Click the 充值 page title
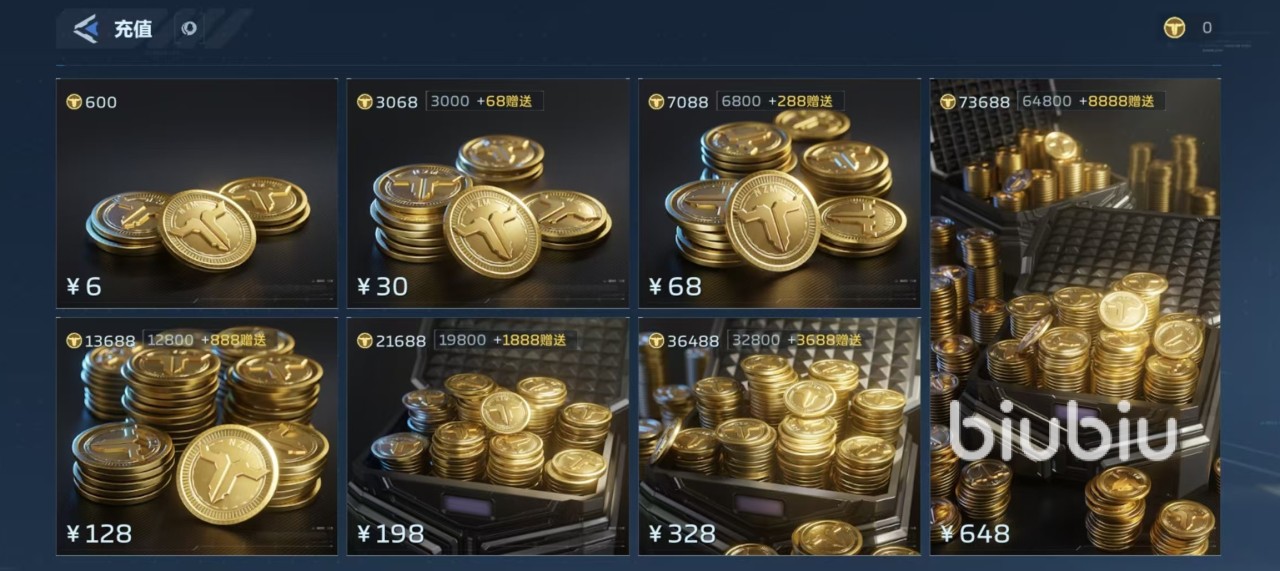 click(x=133, y=29)
